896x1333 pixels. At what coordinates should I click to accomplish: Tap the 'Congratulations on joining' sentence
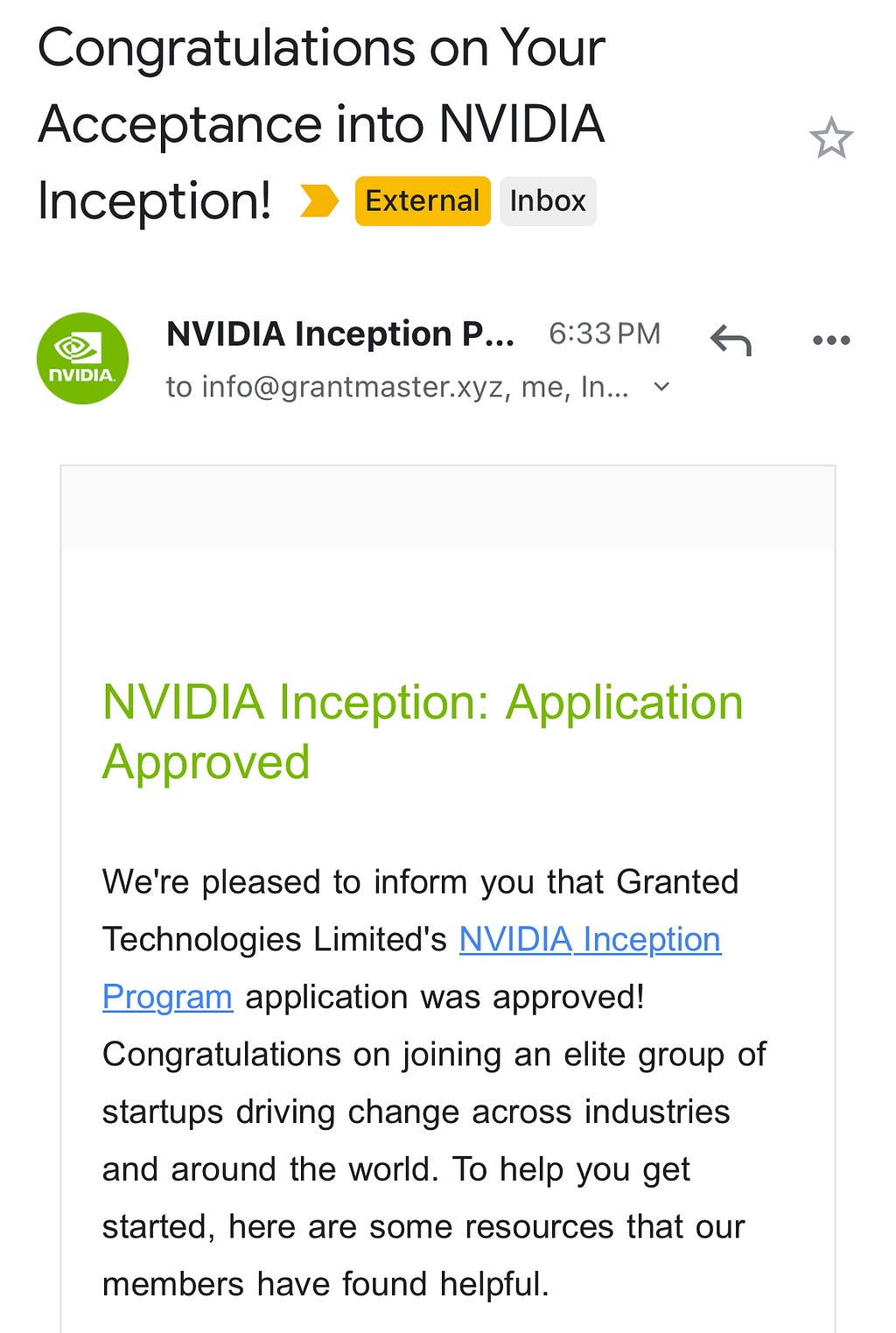click(x=434, y=1112)
